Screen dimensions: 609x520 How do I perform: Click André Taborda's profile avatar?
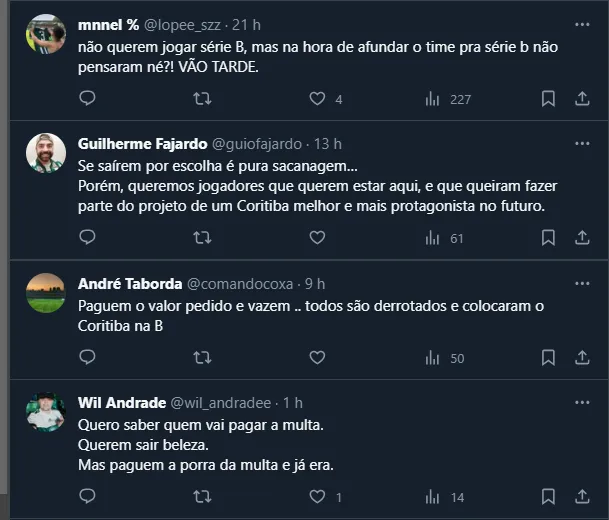point(46,292)
